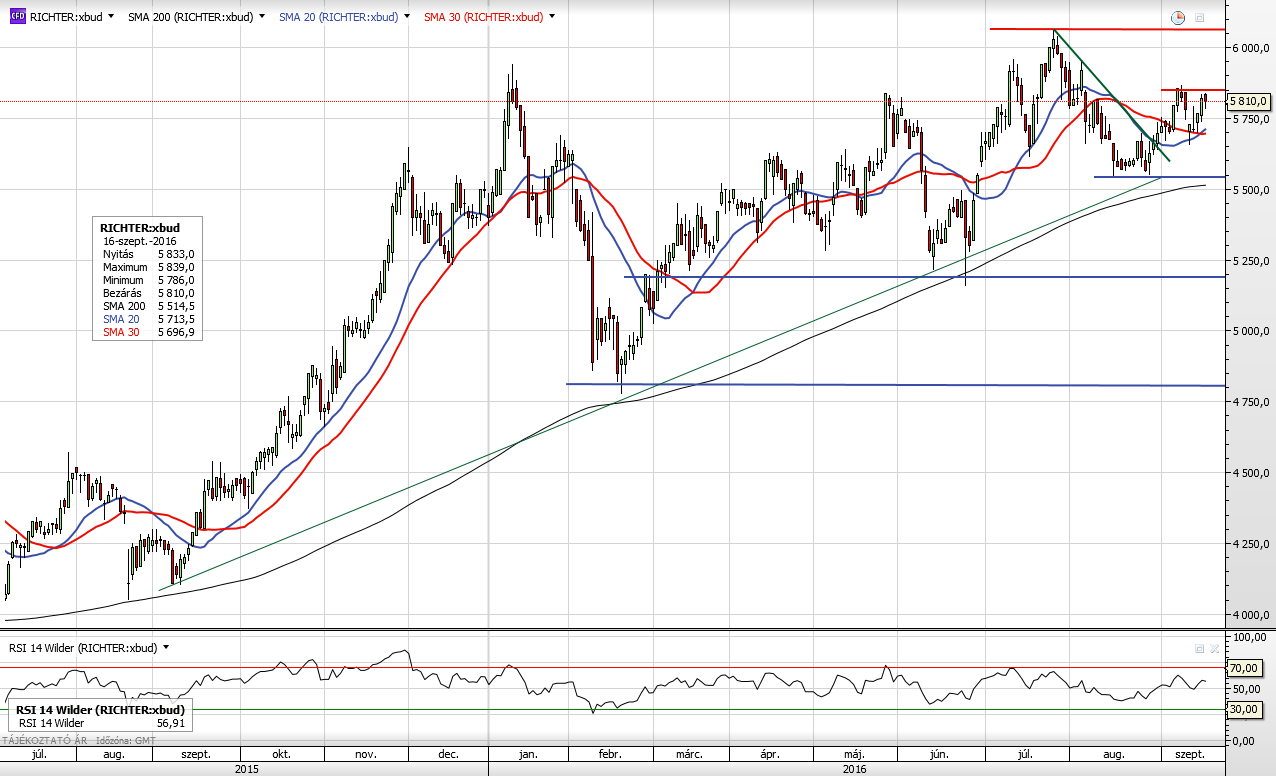Click the 100,00 RSI axis label
This screenshot has width=1276, height=776.
click(x=1251, y=637)
